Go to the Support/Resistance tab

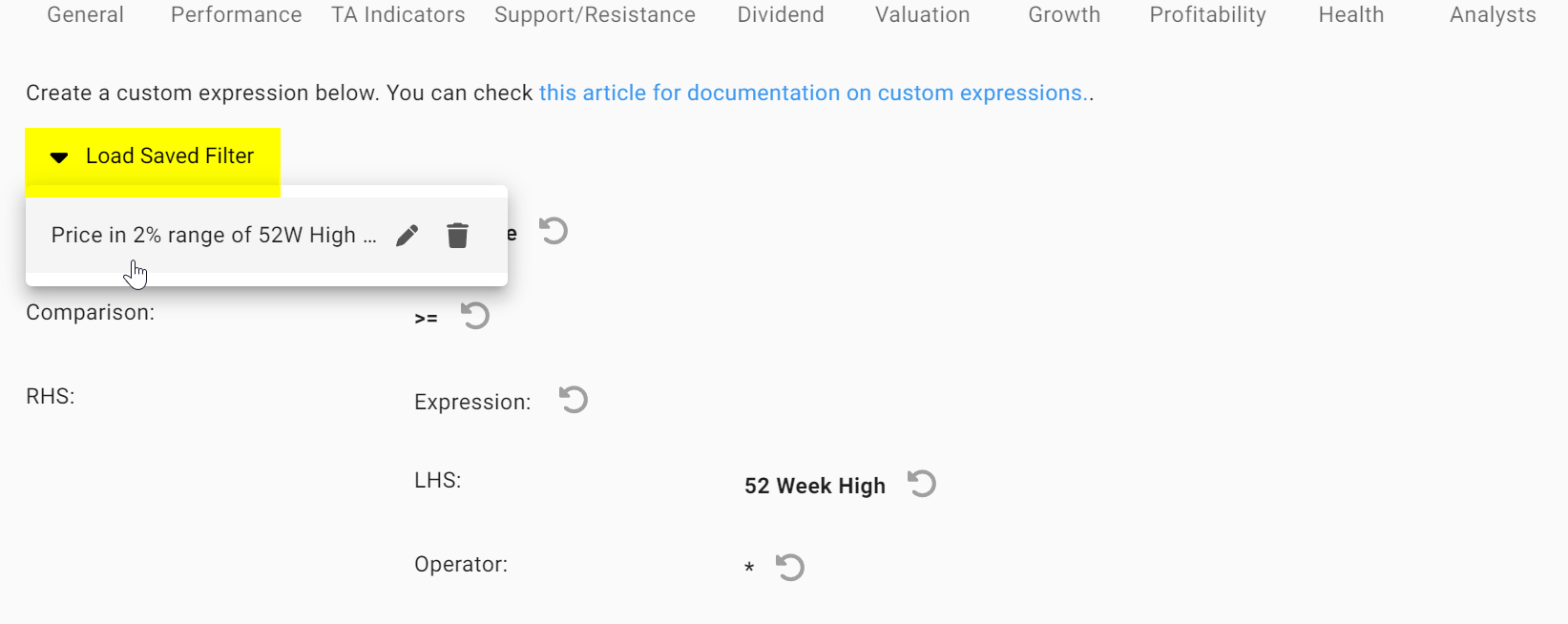coord(595,15)
